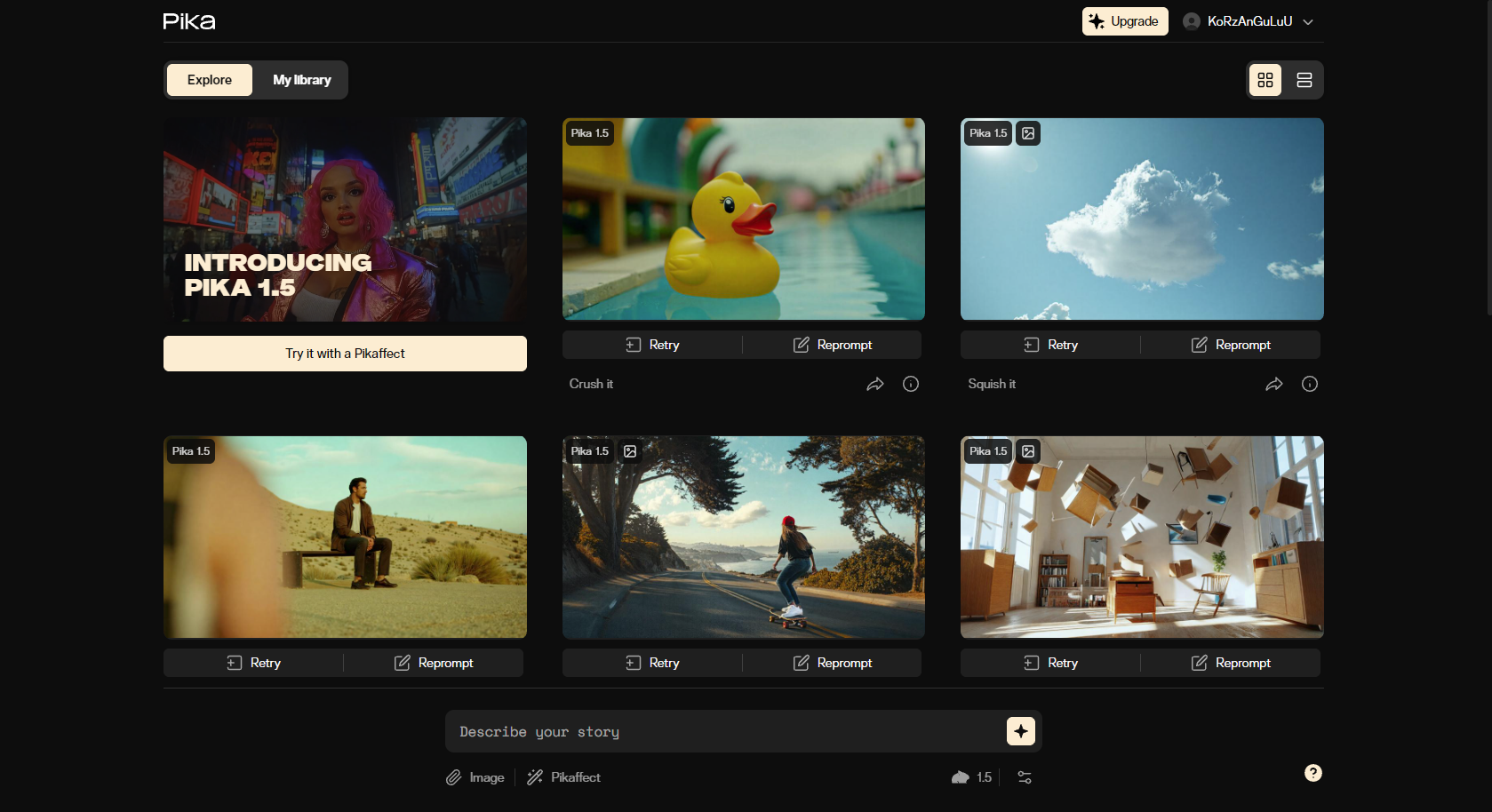This screenshot has height=812, width=1492.
Task: Reprompt the skateboarder video
Action: 833,663
